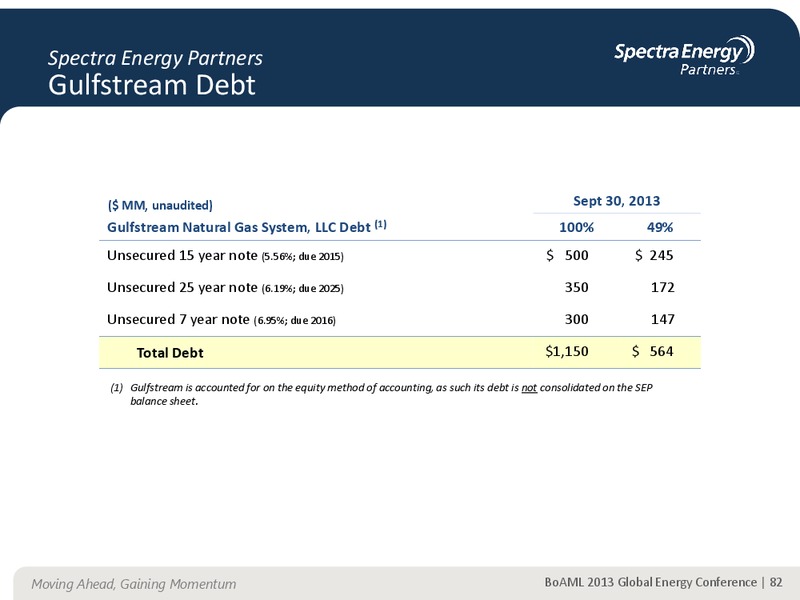
Task: Select the 'Unsecured 25 year note' row label
Action: [182, 287]
